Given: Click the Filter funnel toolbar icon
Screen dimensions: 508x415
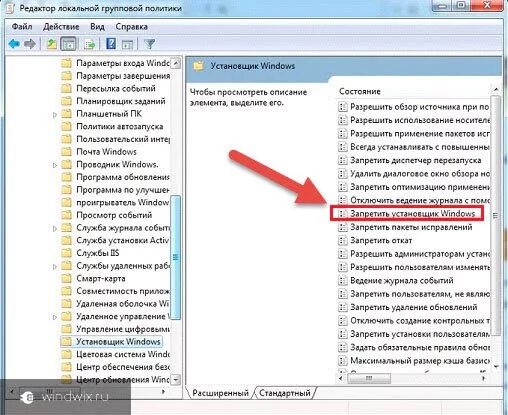Looking at the screenshot, I should click(150, 44).
